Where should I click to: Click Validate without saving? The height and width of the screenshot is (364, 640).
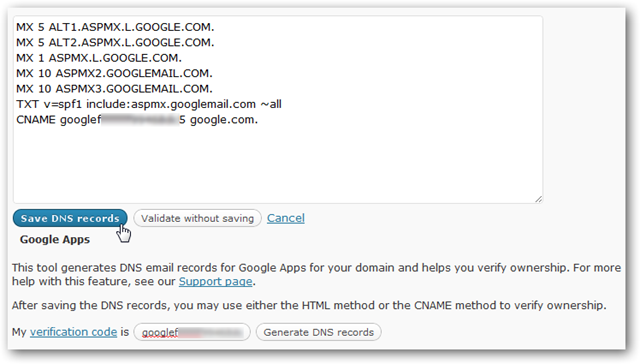(x=197, y=218)
